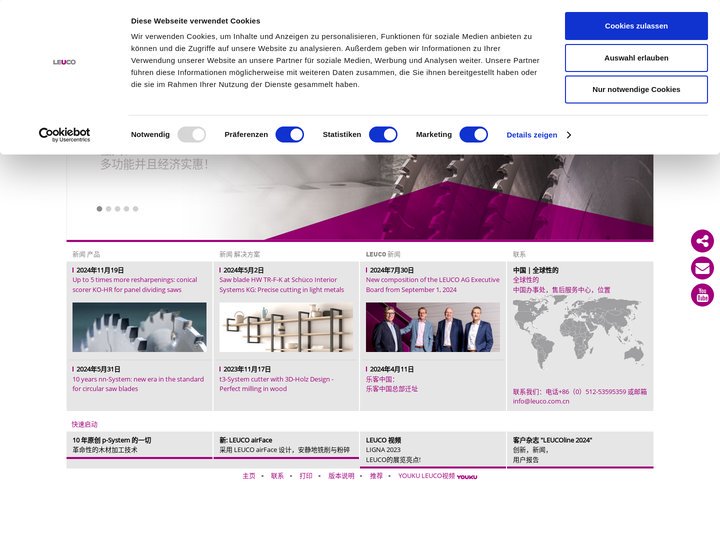The height and width of the screenshot is (540, 720).
Task: Click the 快速启动 heading
Action: pyautogui.click(x=84, y=424)
